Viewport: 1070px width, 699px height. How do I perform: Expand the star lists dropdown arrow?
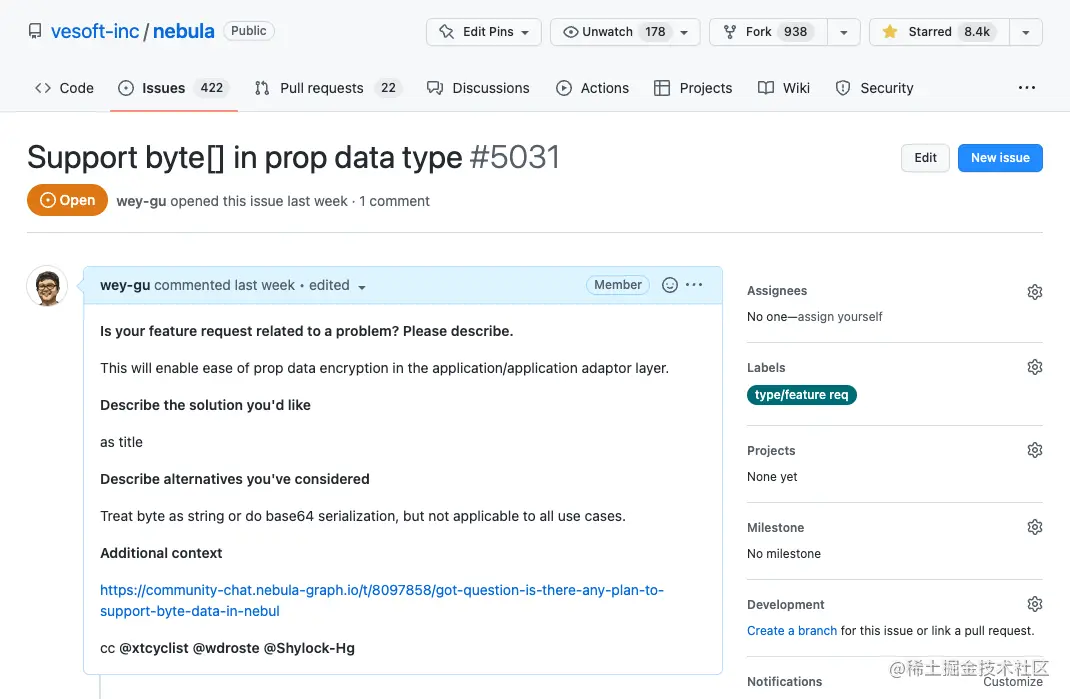(x=1026, y=32)
